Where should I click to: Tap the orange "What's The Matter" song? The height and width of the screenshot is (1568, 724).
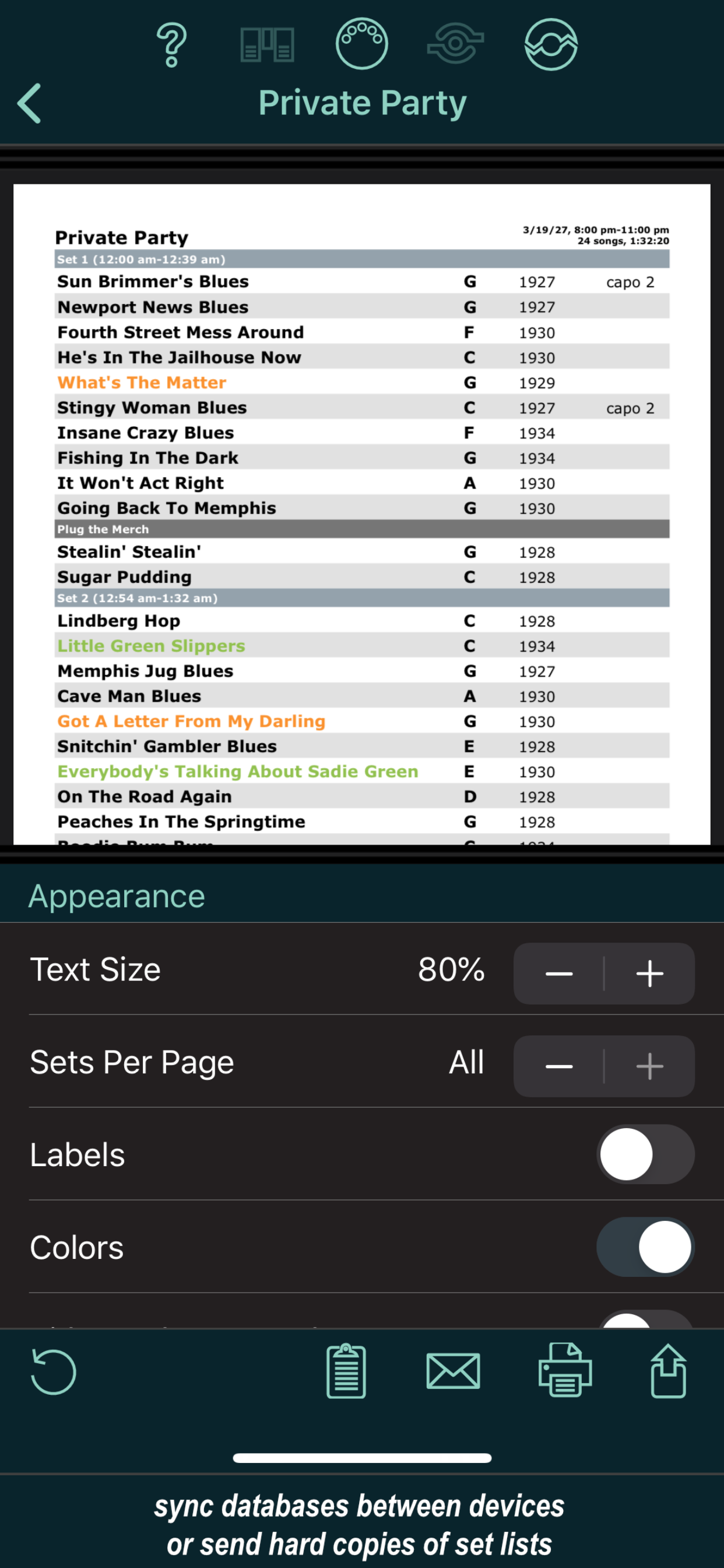point(142,382)
